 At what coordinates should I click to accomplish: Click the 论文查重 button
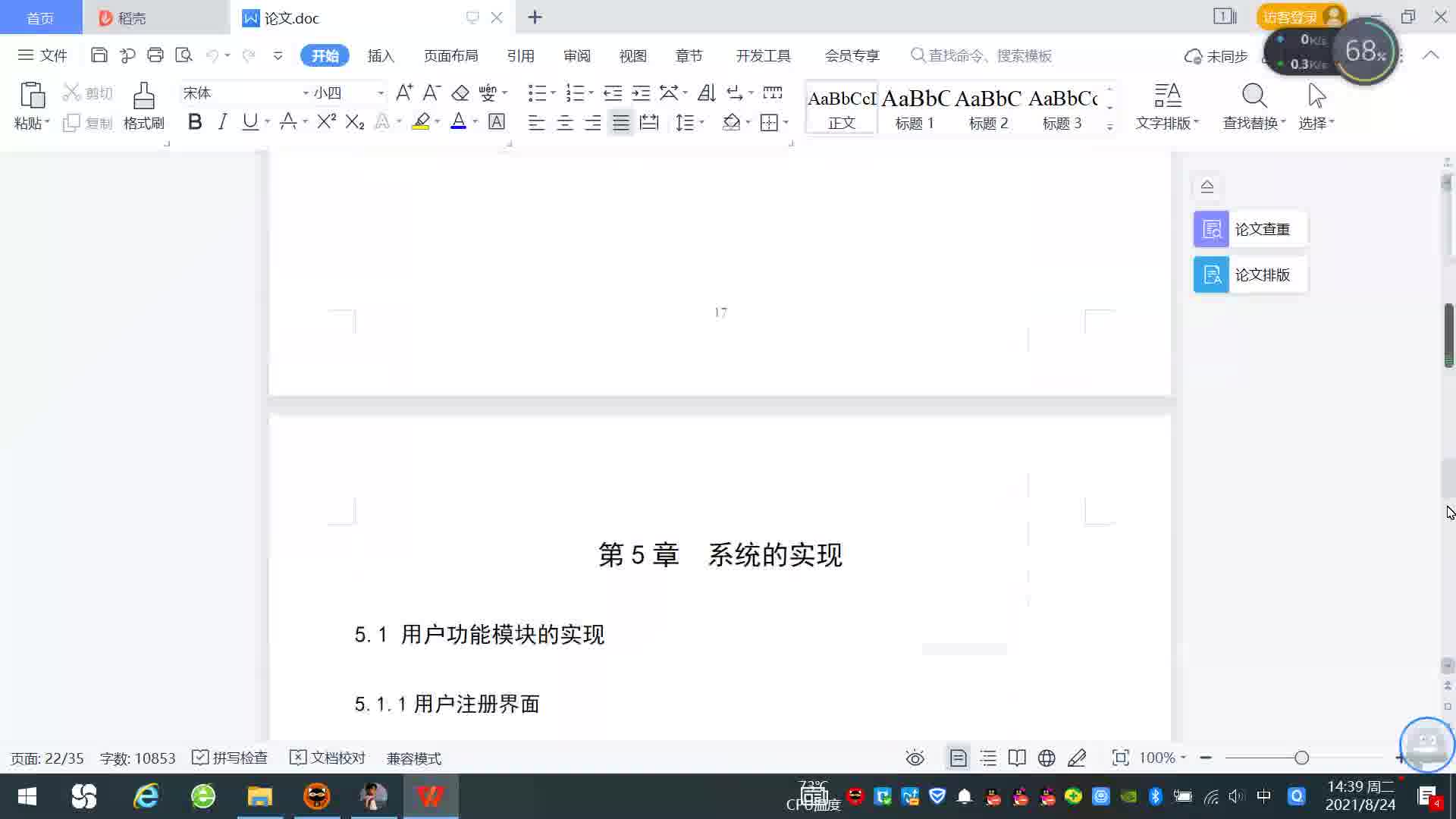click(x=1250, y=229)
